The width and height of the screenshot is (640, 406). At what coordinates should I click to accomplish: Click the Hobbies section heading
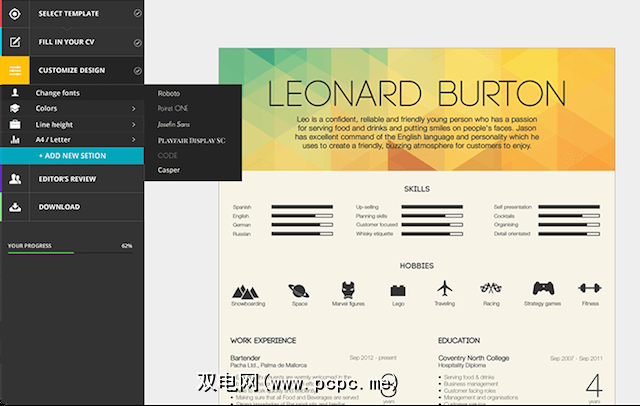click(x=417, y=266)
